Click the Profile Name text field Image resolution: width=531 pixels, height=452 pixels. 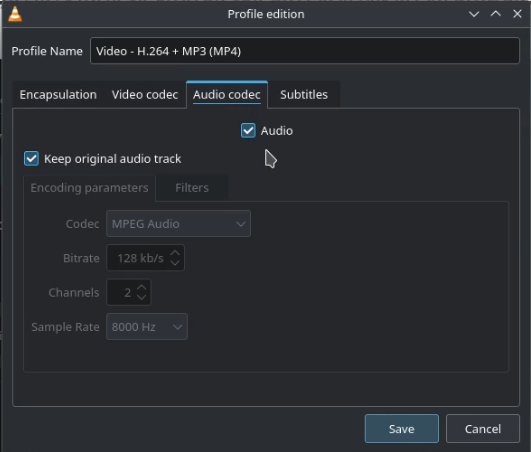305,51
